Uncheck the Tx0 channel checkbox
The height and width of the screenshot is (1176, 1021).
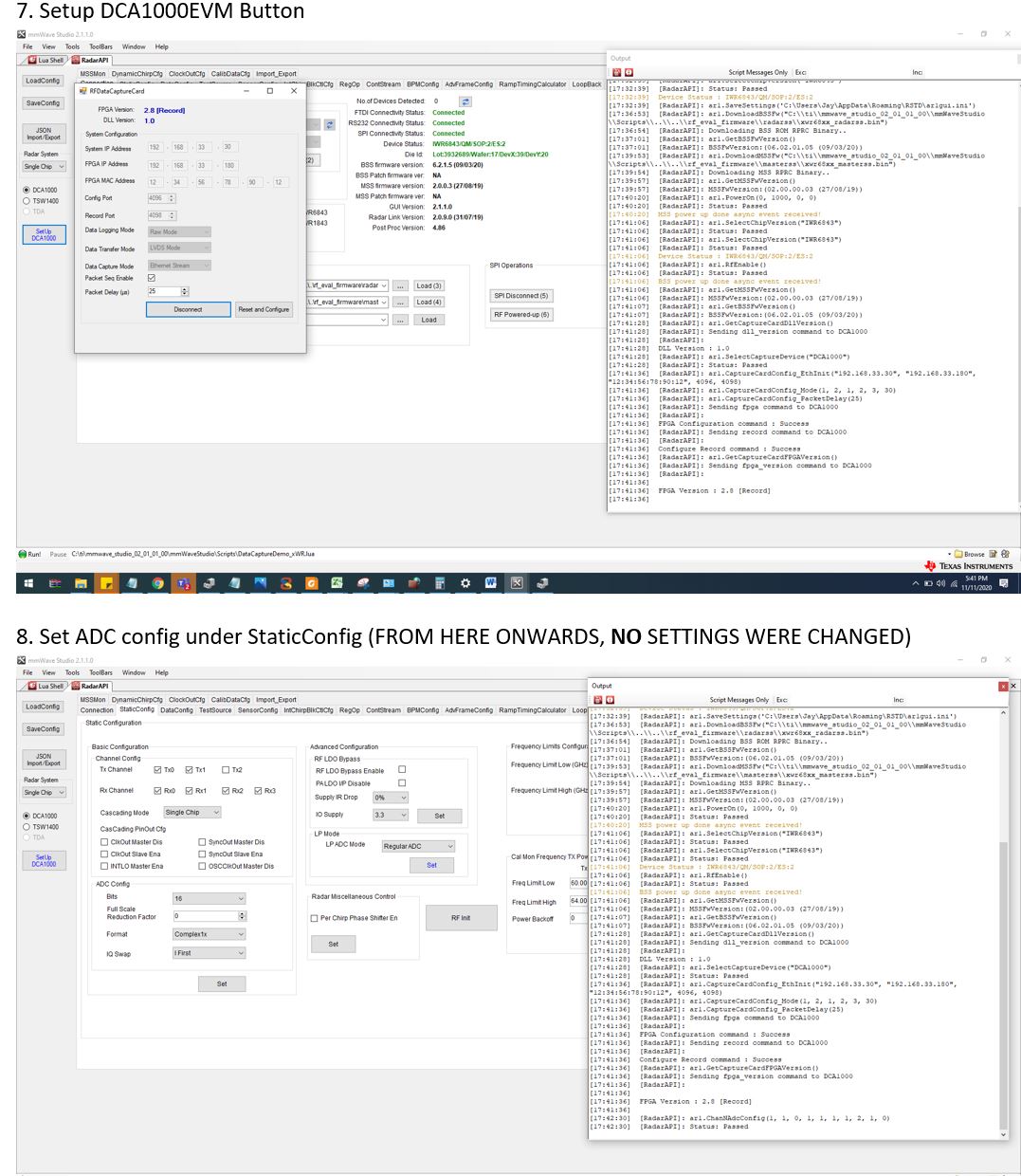158,770
